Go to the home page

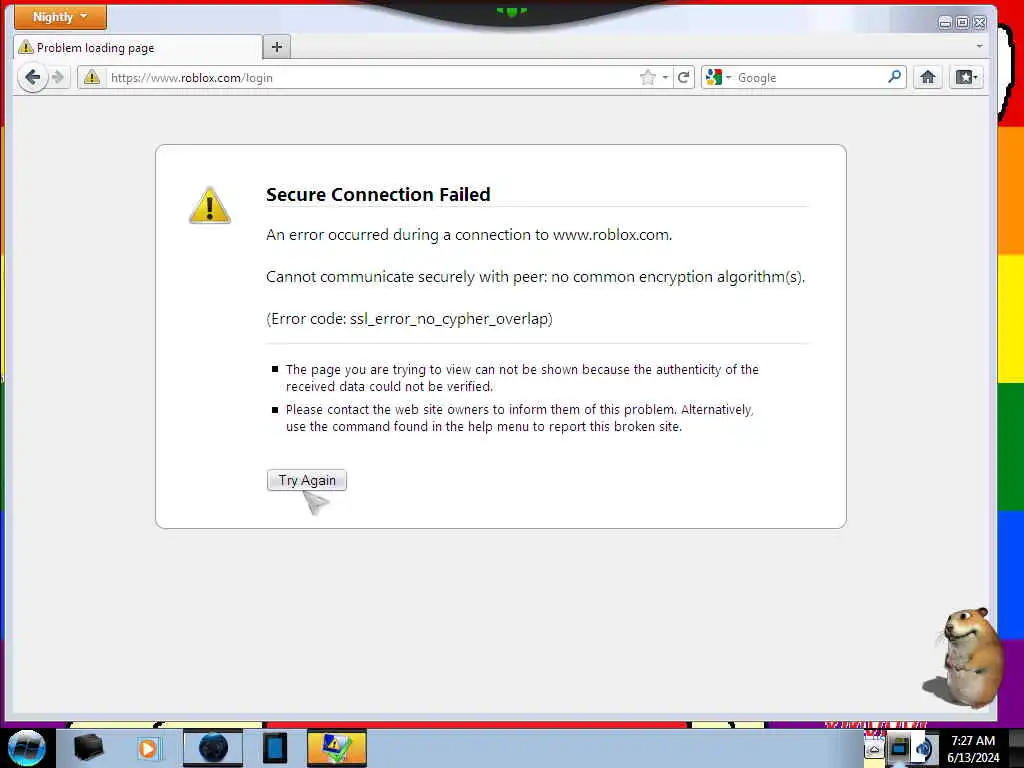click(x=927, y=78)
